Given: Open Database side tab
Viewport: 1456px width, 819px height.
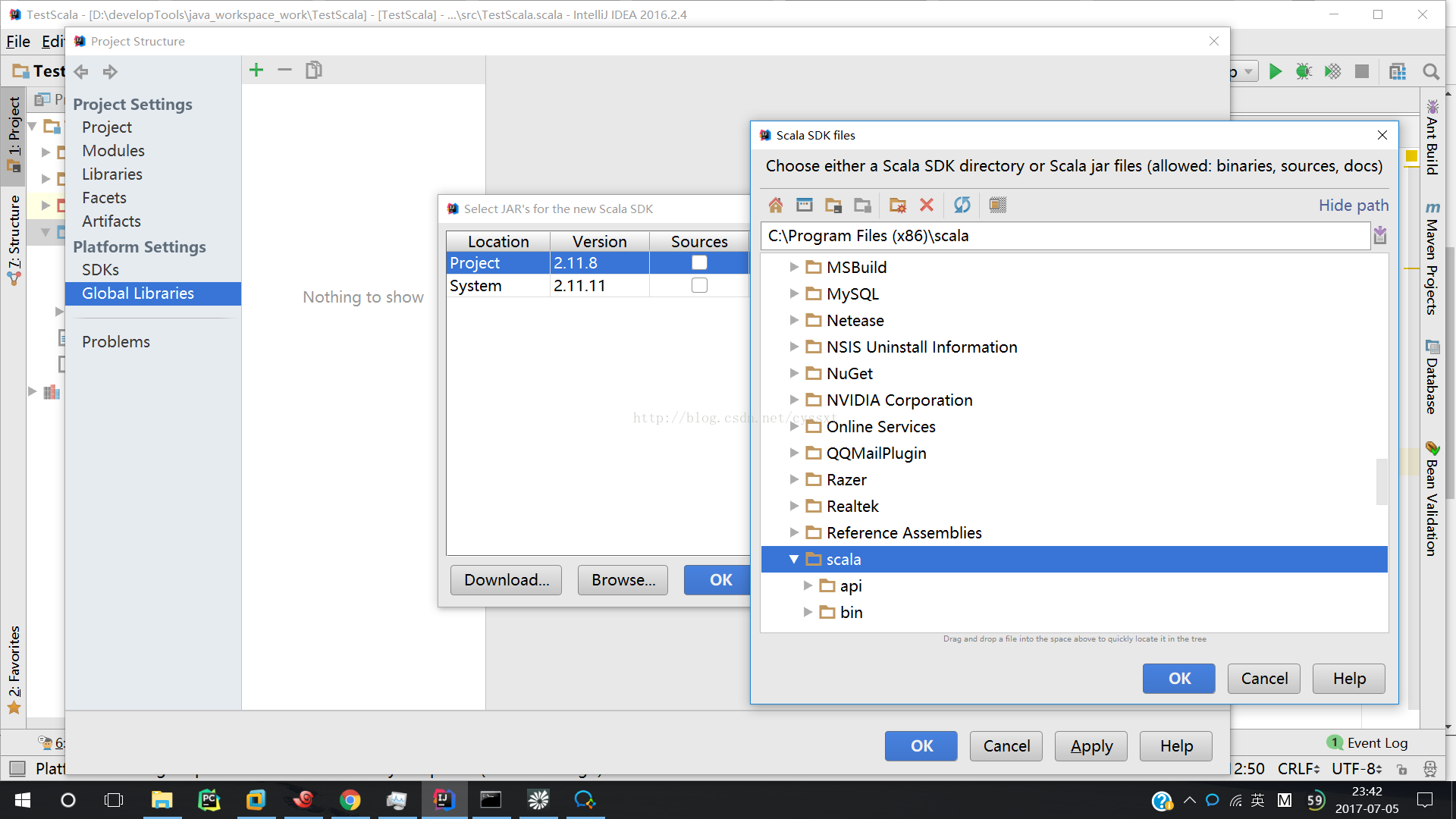Looking at the screenshot, I should point(1432,377).
